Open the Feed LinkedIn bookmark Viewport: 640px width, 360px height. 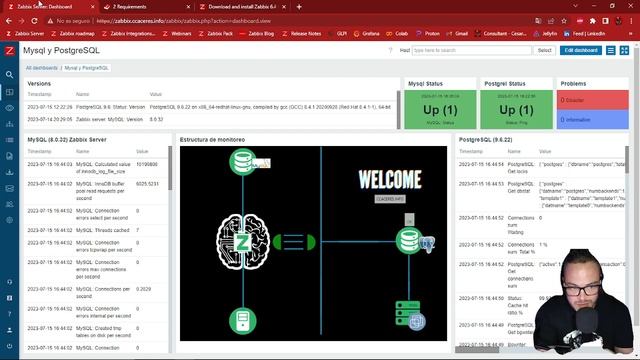pos(584,33)
